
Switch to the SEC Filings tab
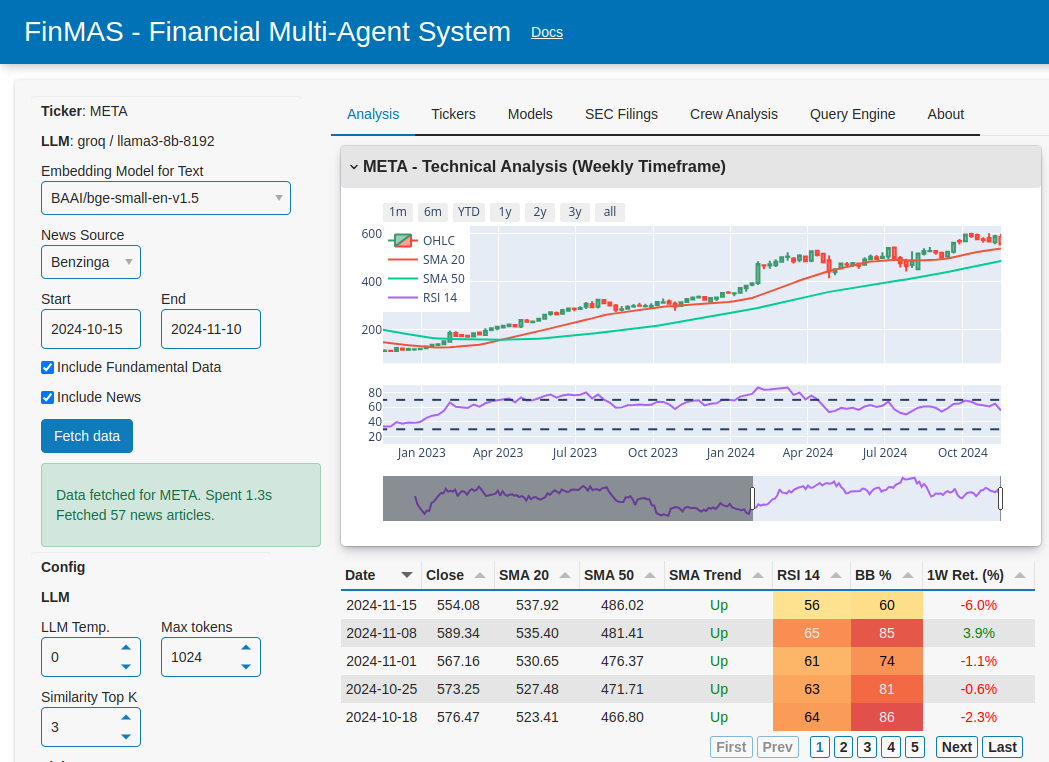pos(621,114)
